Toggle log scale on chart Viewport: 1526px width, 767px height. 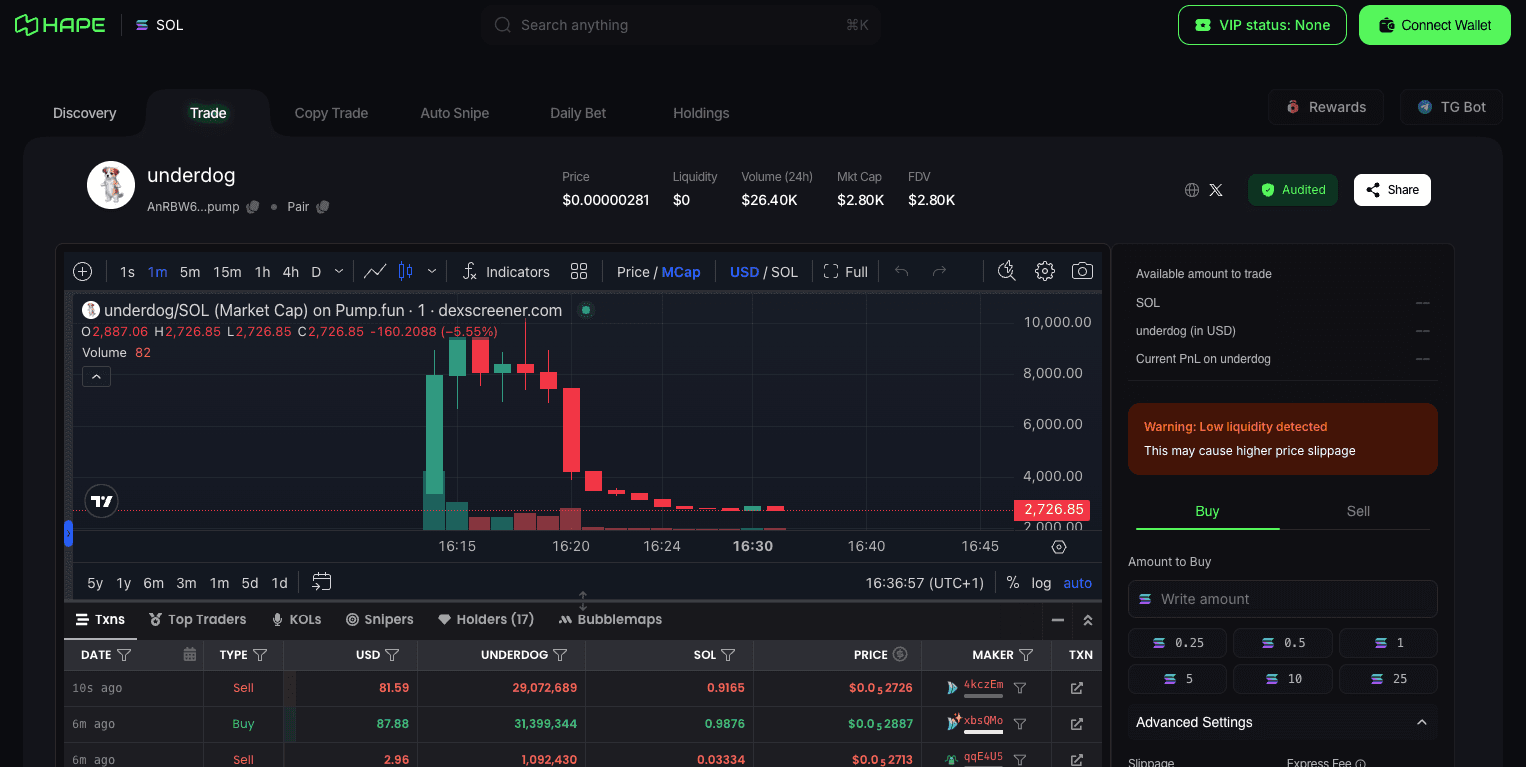1041,583
